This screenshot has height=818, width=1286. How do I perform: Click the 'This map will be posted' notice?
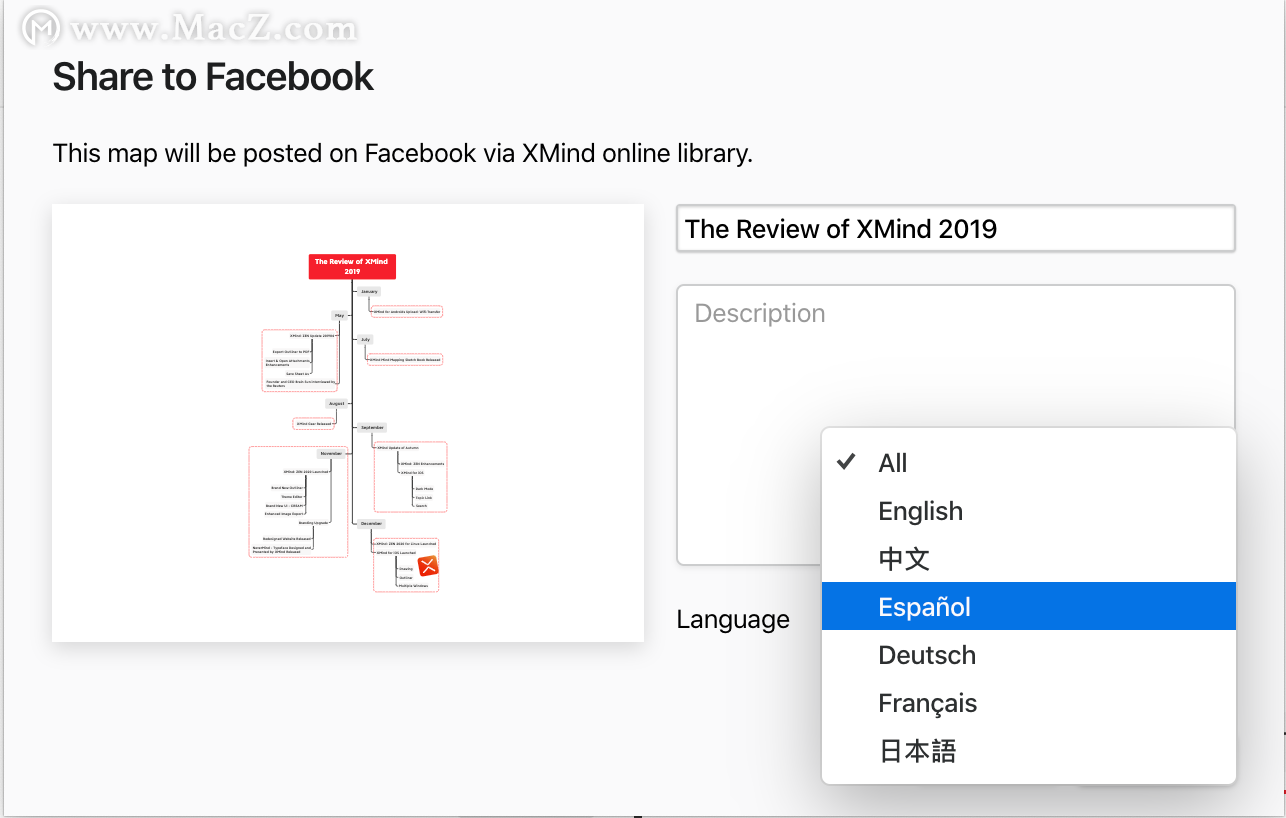click(402, 154)
